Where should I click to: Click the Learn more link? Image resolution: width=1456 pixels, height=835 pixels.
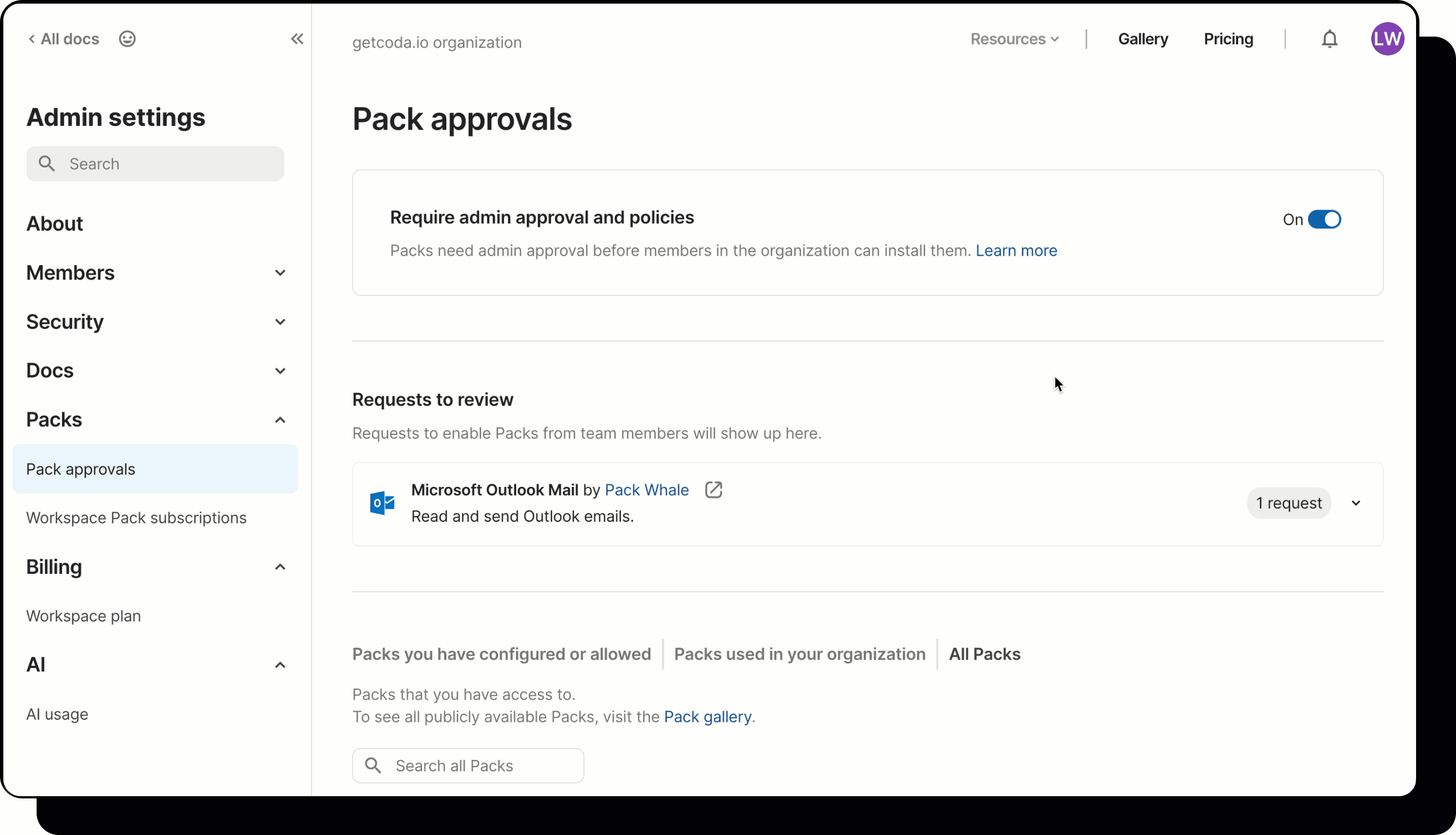(1016, 251)
